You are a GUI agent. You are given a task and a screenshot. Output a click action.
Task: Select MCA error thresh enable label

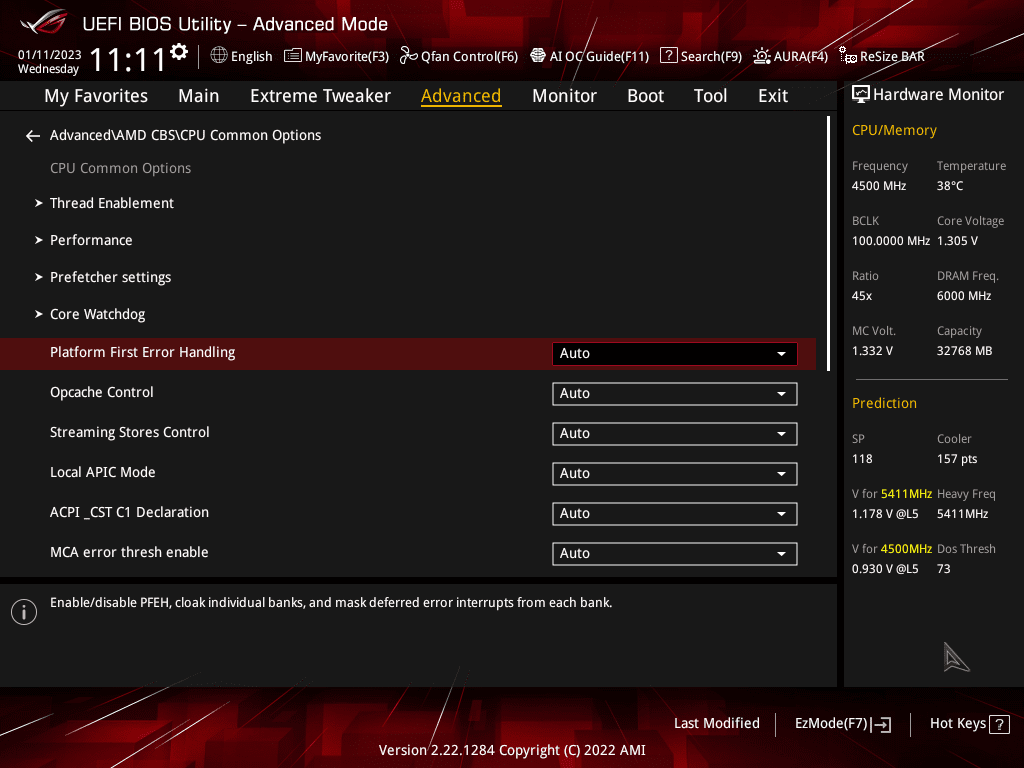click(129, 552)
